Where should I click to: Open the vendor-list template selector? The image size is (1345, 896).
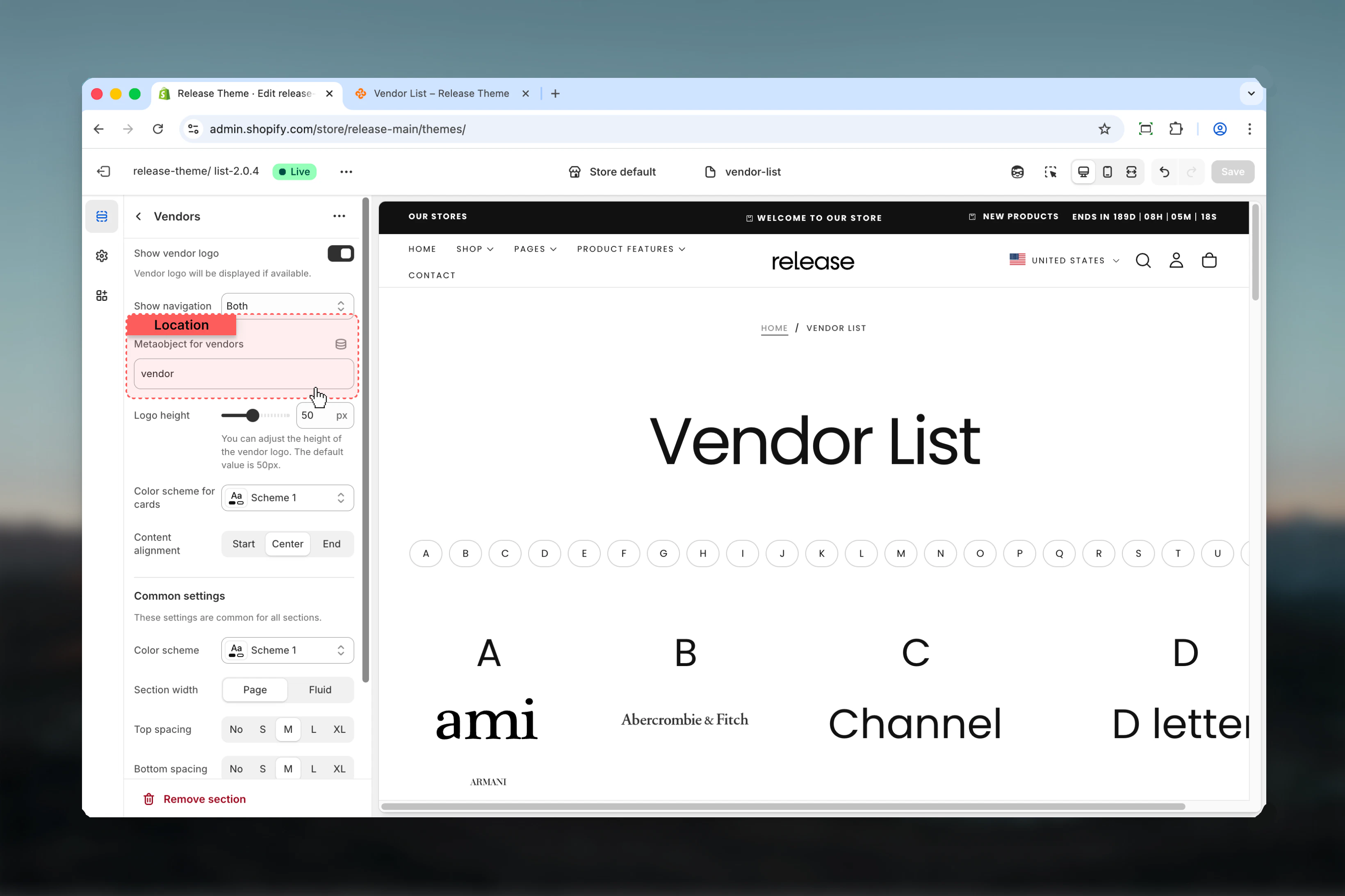coord(743,172)
